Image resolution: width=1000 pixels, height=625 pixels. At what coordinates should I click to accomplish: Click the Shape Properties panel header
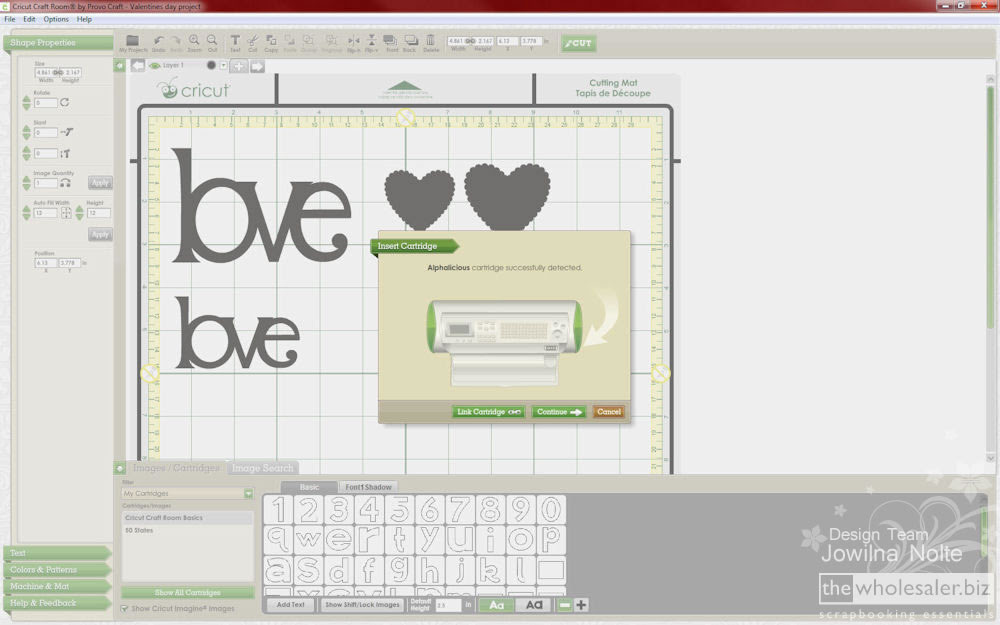(59, 43)
